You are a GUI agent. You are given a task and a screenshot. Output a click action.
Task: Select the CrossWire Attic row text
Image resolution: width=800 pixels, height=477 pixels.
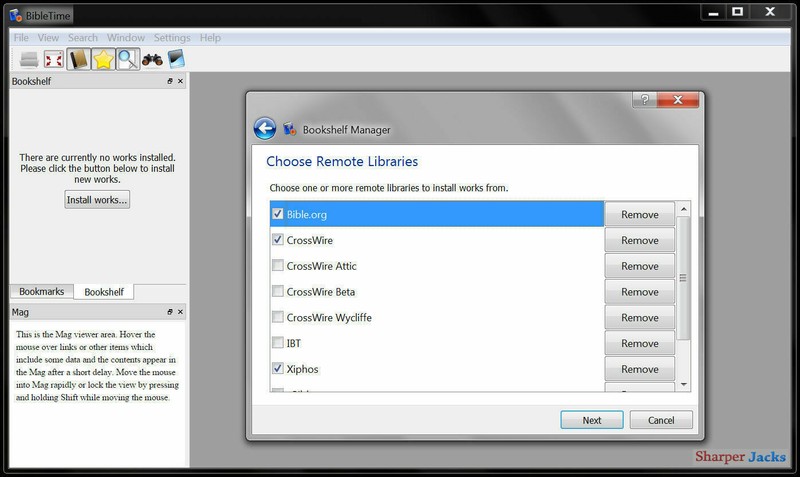[x=321, y=266]
